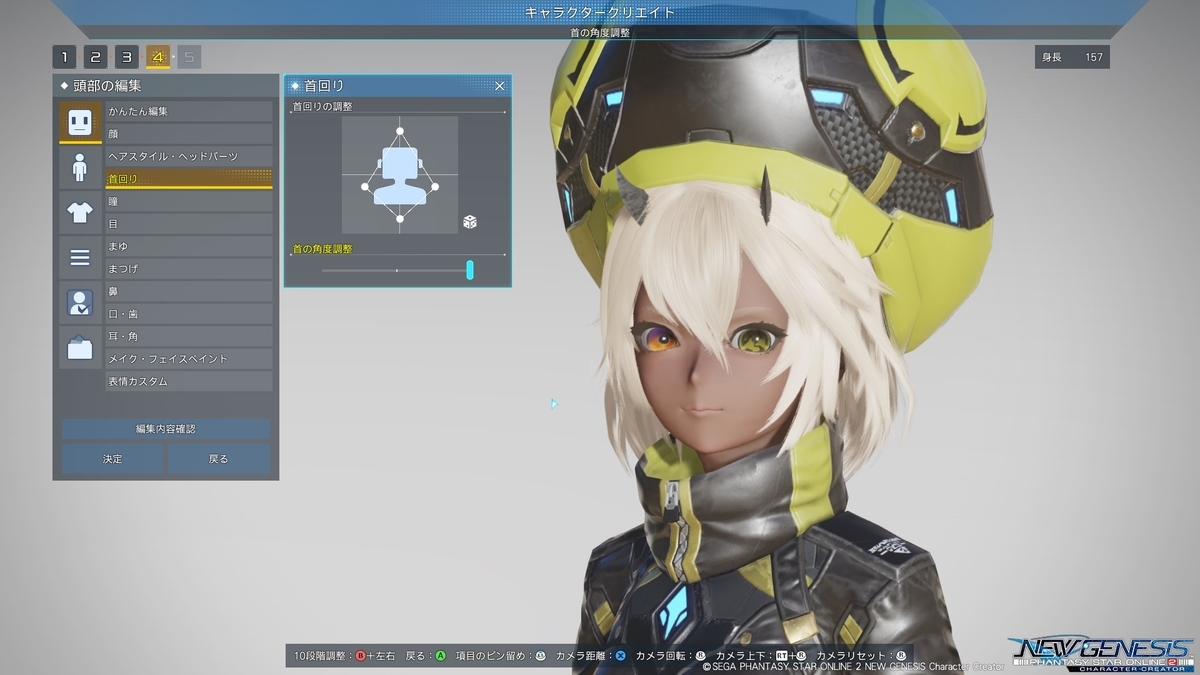Open the 顔 menu entry

click(189, 134)
